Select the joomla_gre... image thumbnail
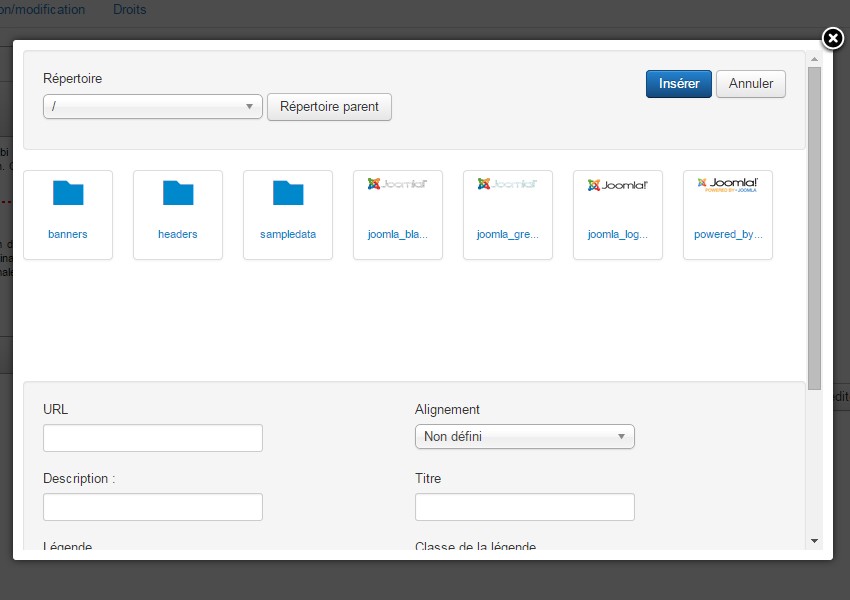Screen dimensions: 850x600 [x=507, y=184]
